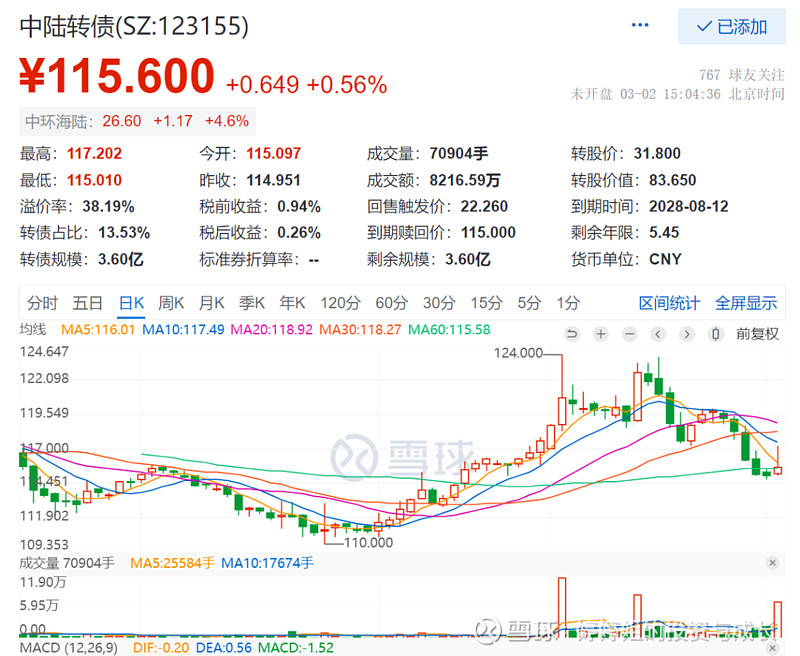Select the 日K chart tab
800x656 pixels.
(x=132, y=303)
